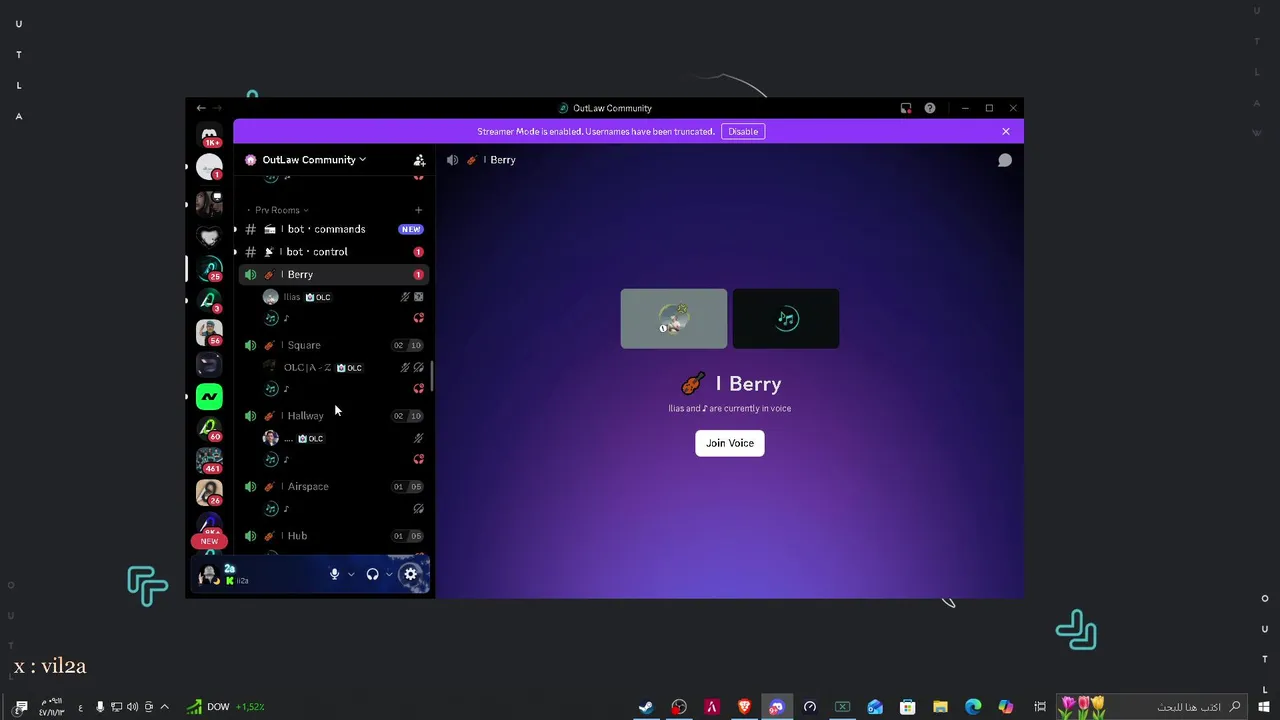1280x720 pixels.
Task: Open taskbar notification center icon
Action: [21, 707]
